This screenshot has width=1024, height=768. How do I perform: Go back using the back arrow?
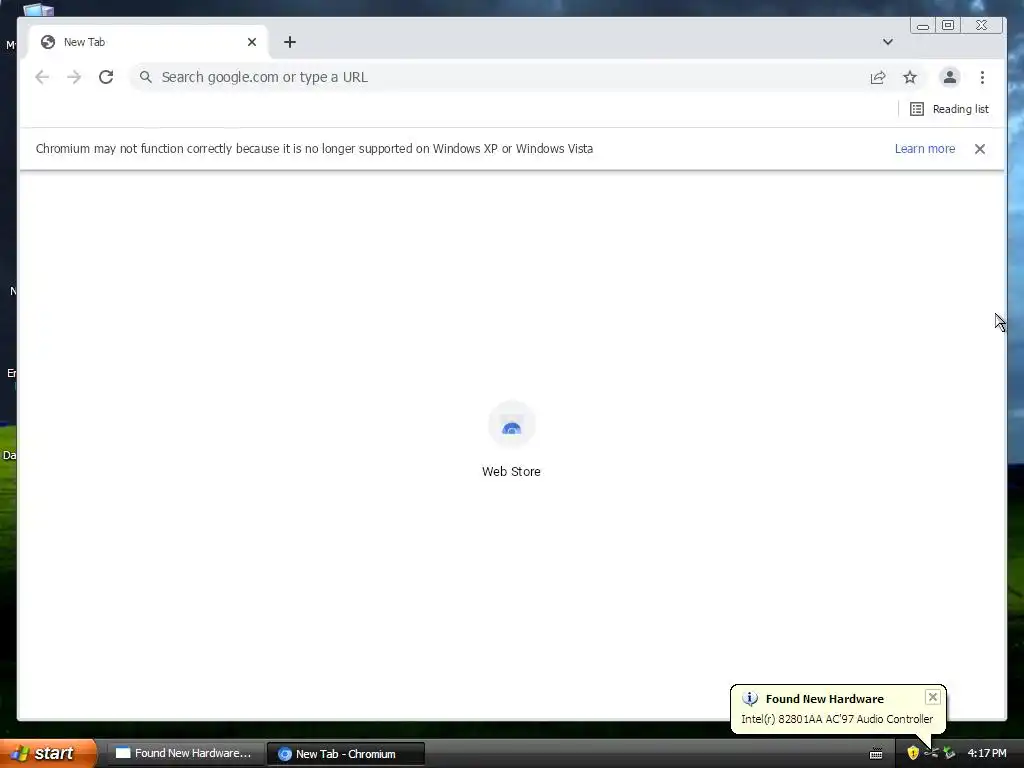(x=42, y=77)
